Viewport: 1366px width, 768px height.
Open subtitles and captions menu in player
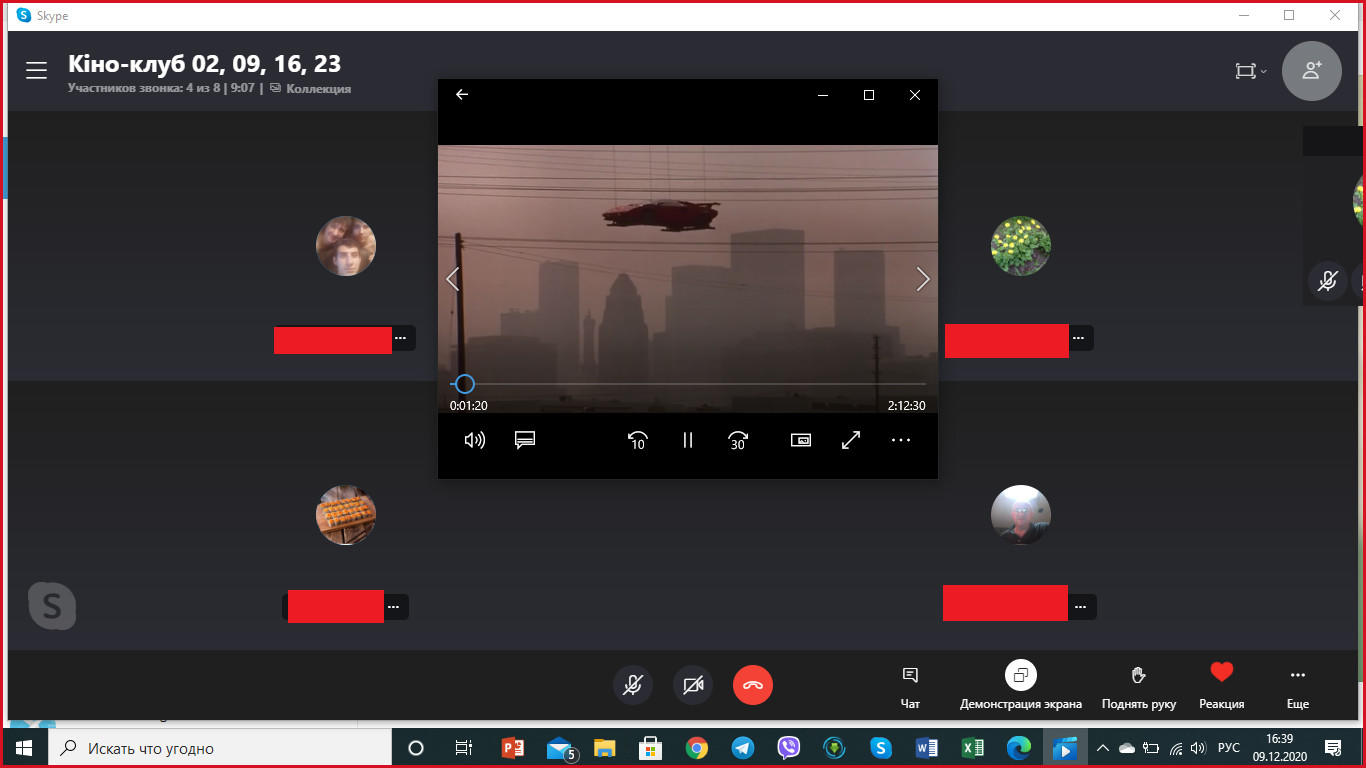pyautogui.click(x=525, y=440)
